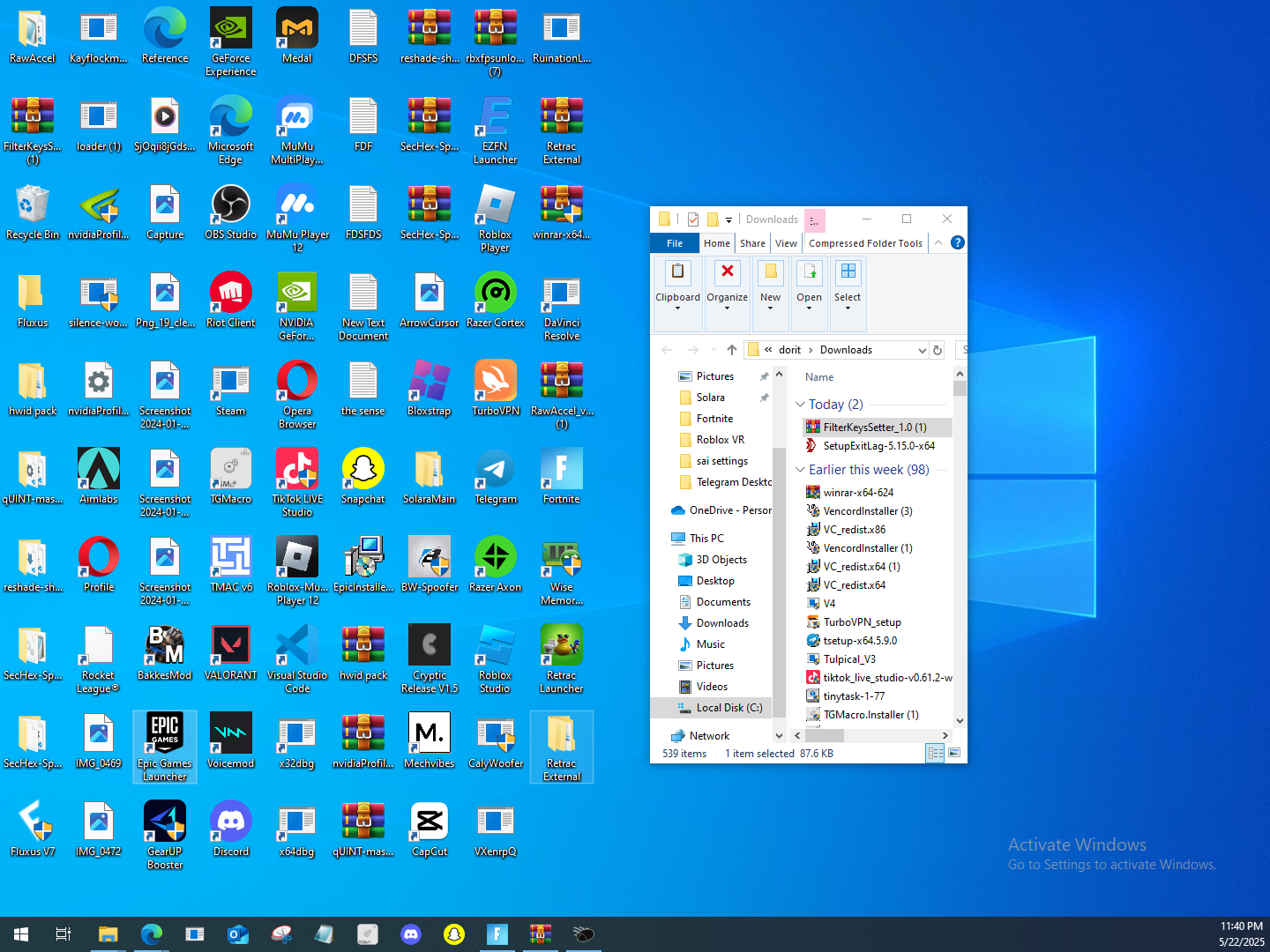Open the Compressed Folder Tools tab

[x=865, y=243]
